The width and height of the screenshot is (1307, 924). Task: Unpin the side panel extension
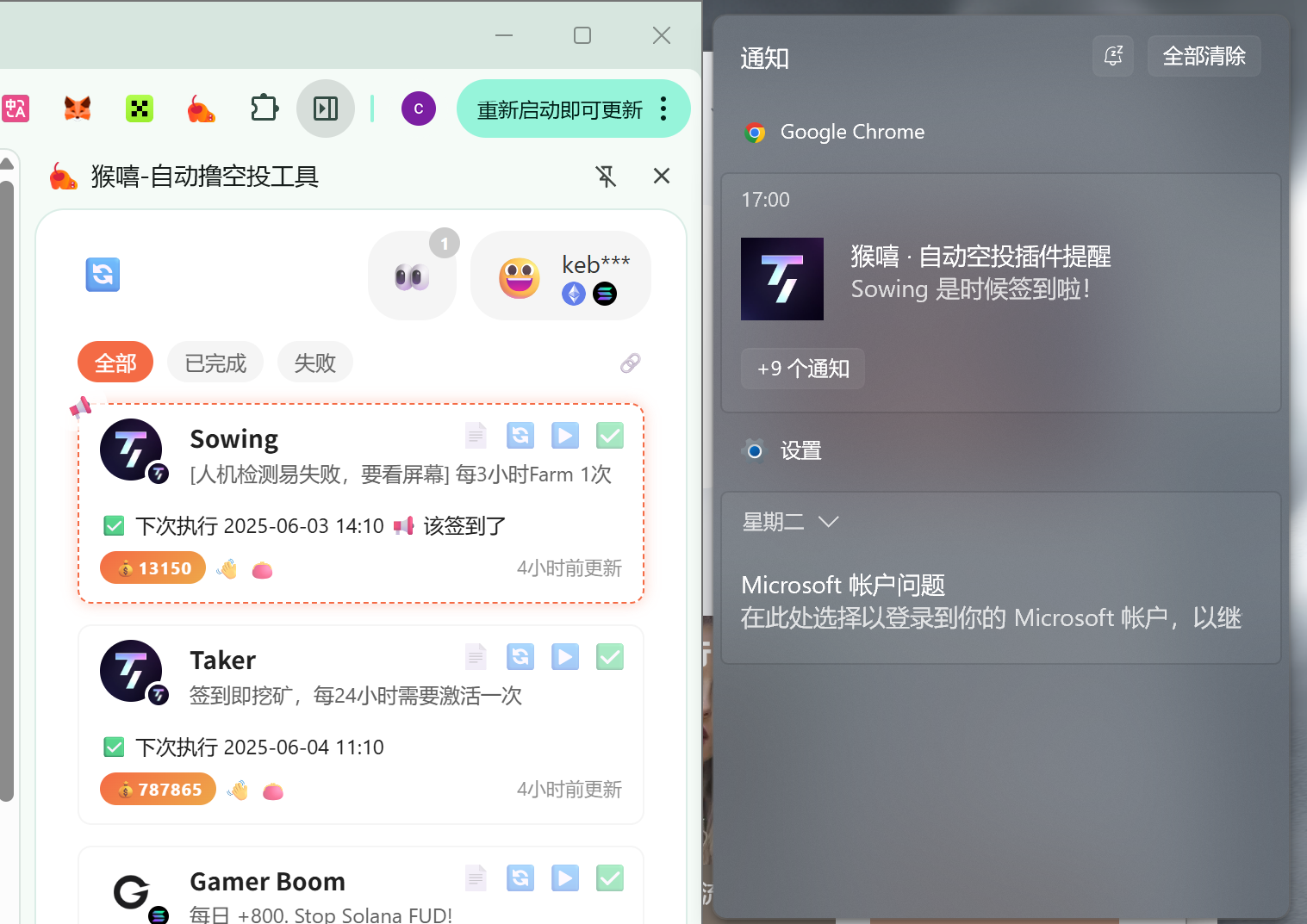(x=607, y=176)
